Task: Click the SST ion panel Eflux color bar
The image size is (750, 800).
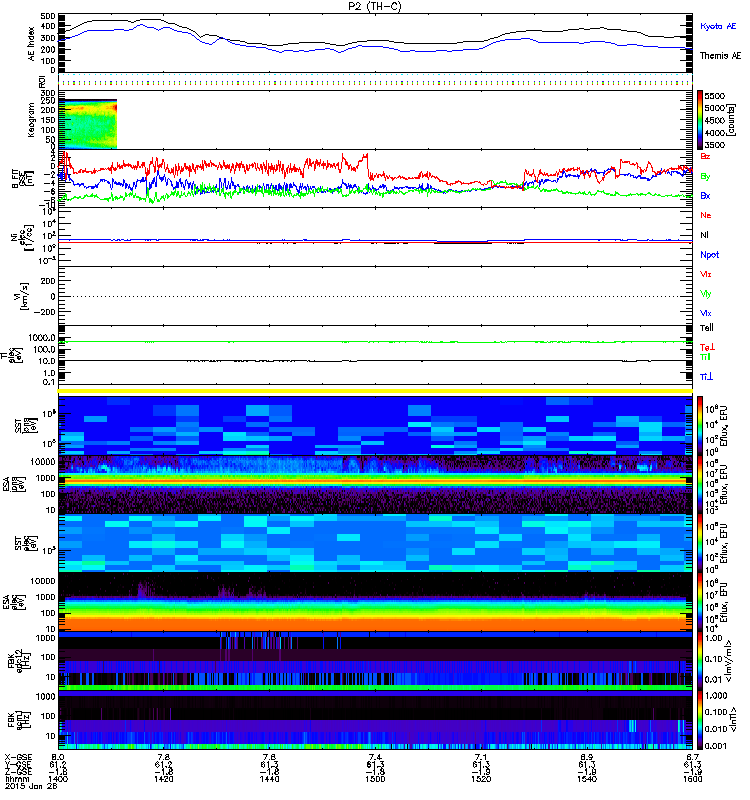Action: [x=700, y=426]
